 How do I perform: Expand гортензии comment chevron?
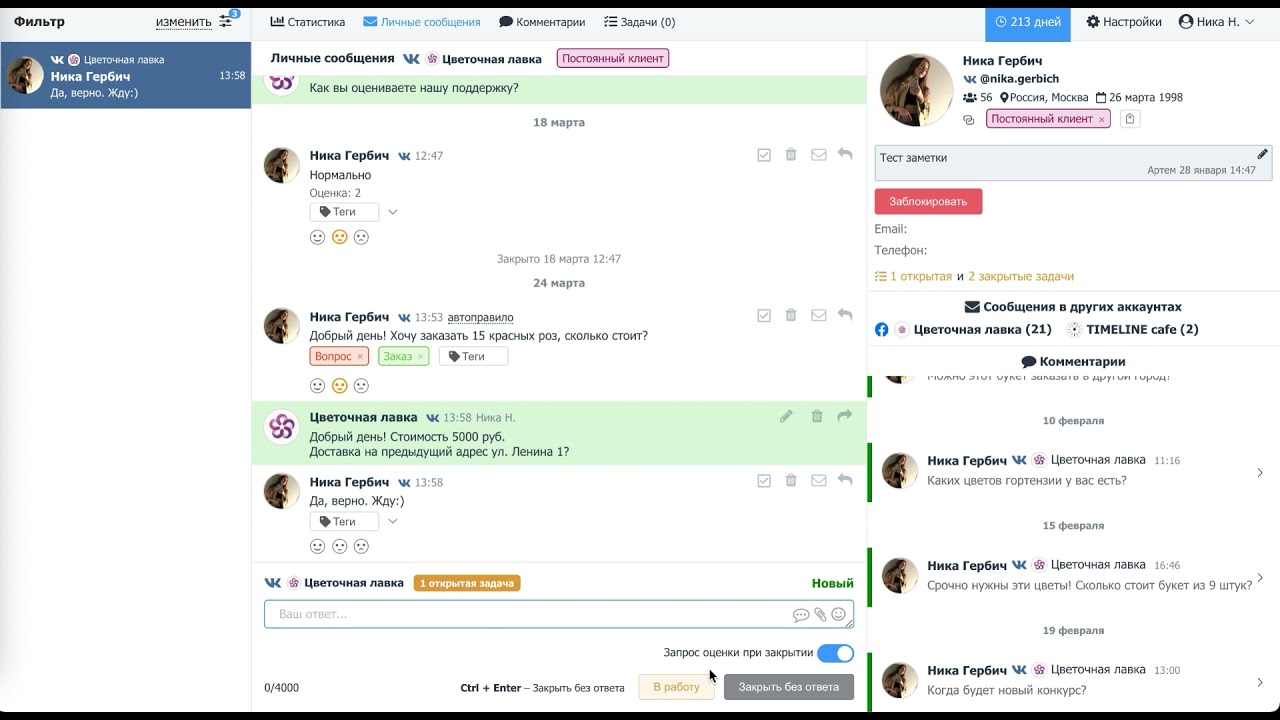[x=1260, y=473]
